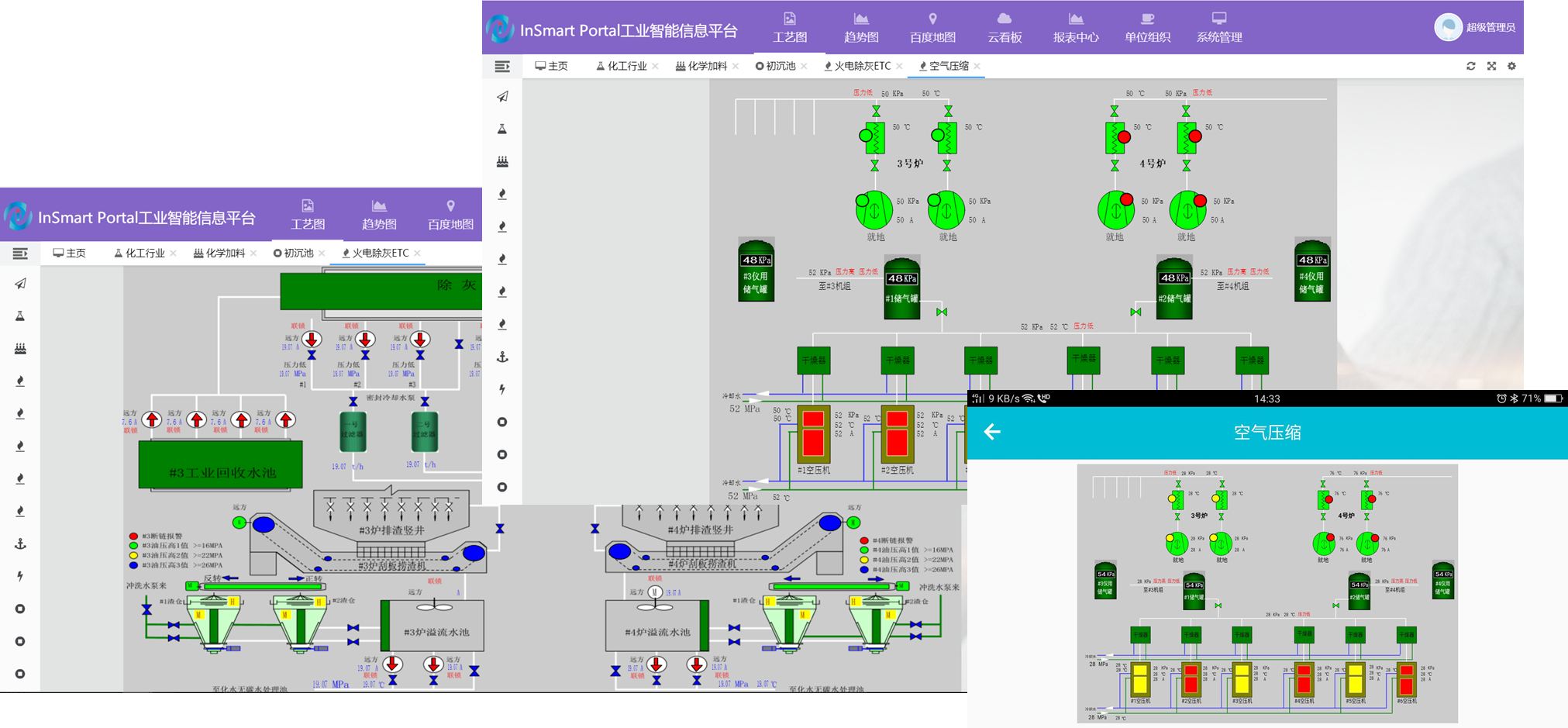Close the 空气压缩 tab

click(977, 67)
